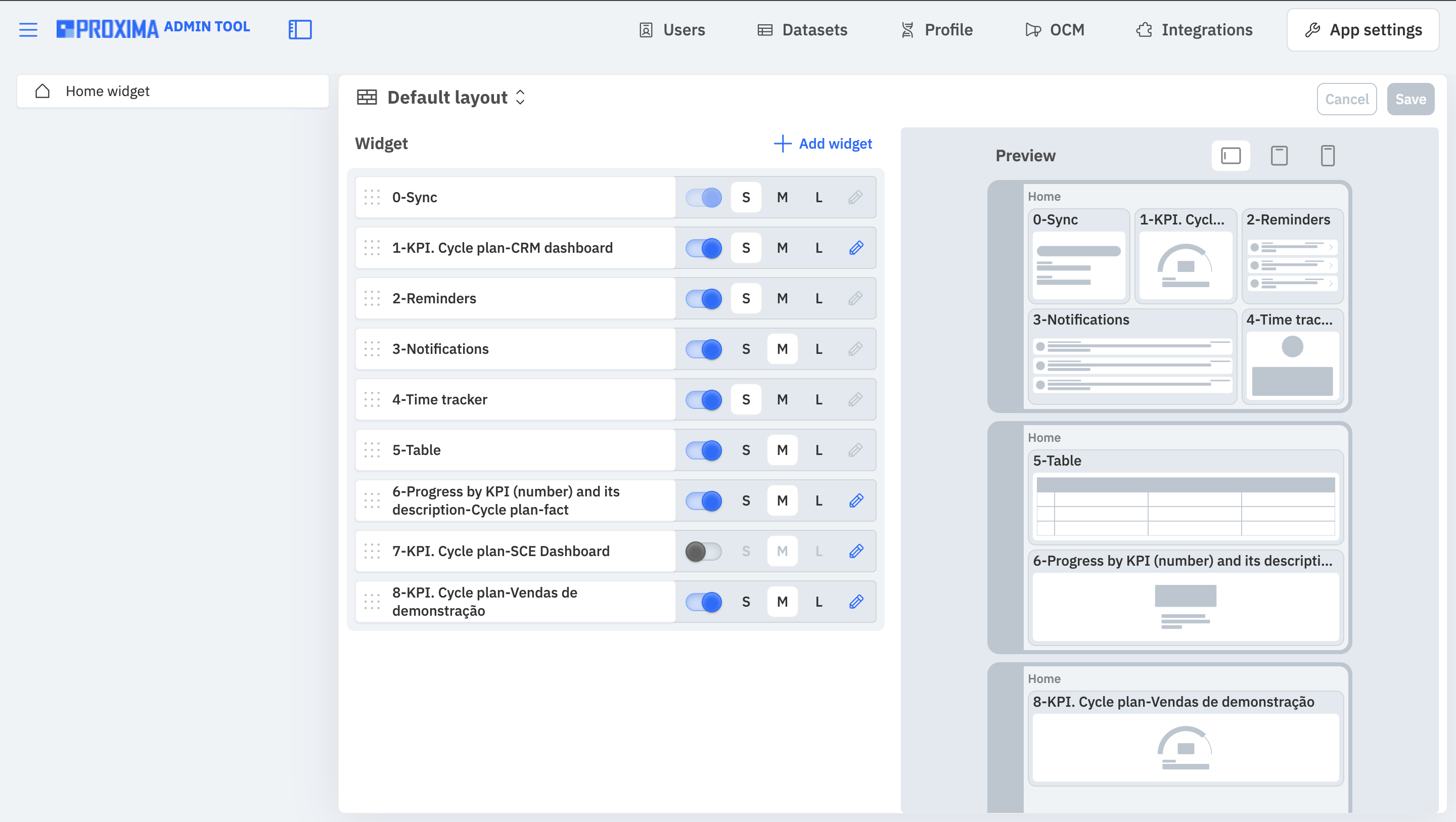1456x822 pixels.
Task: Click pencil icon for 3-Notifications
Action: (856, 349)
